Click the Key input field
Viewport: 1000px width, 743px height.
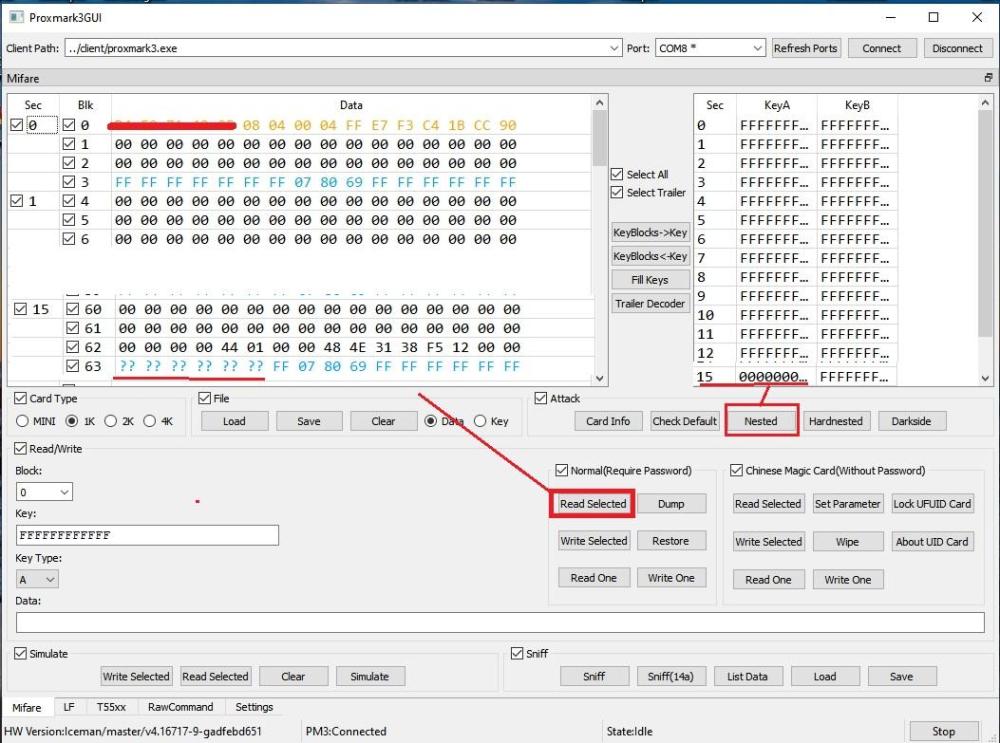pos(147,535)
